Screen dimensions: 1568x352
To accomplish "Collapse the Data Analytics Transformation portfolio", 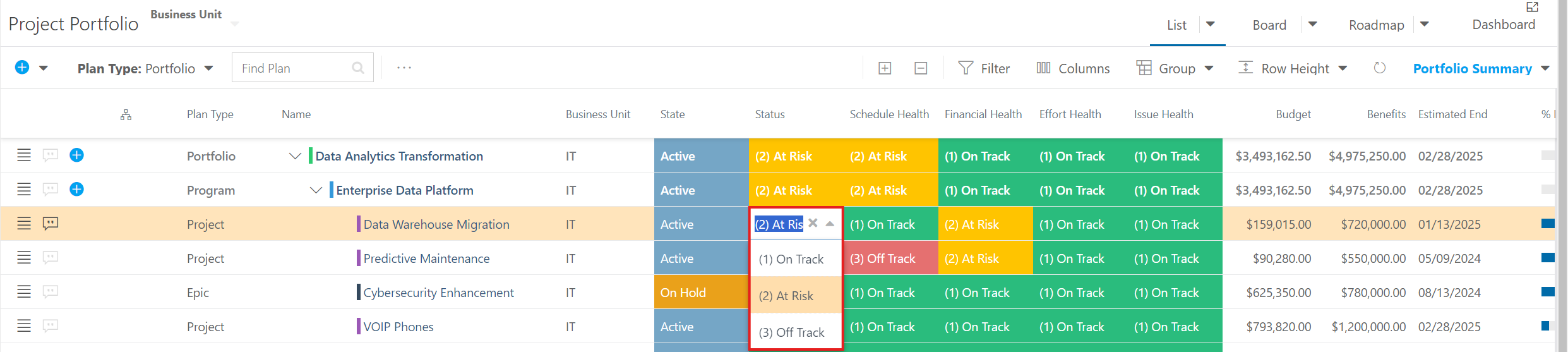I will [x=295, y=156].
